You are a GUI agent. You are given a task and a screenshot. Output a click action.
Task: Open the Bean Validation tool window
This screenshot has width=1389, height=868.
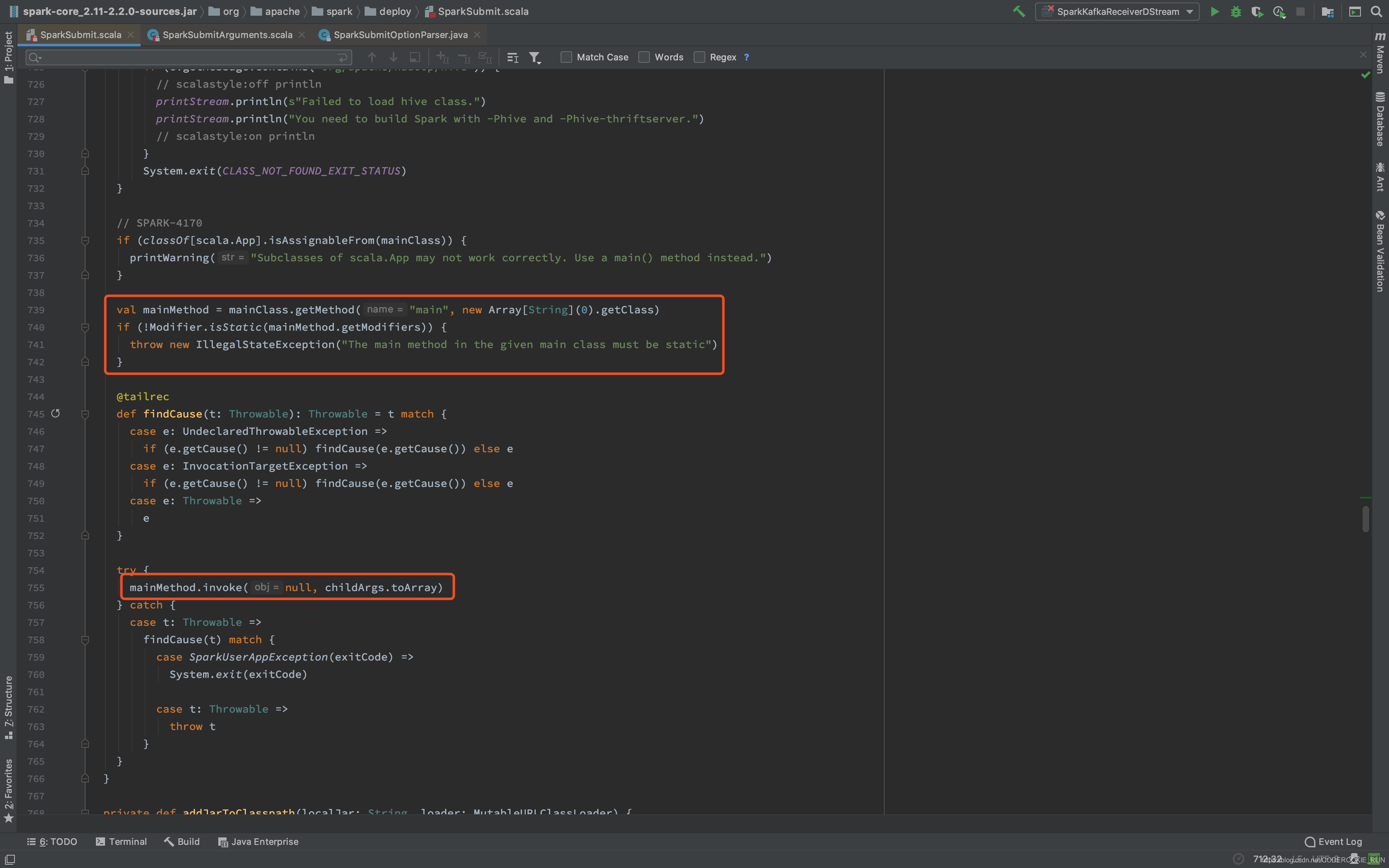(x=1380, y=251)
